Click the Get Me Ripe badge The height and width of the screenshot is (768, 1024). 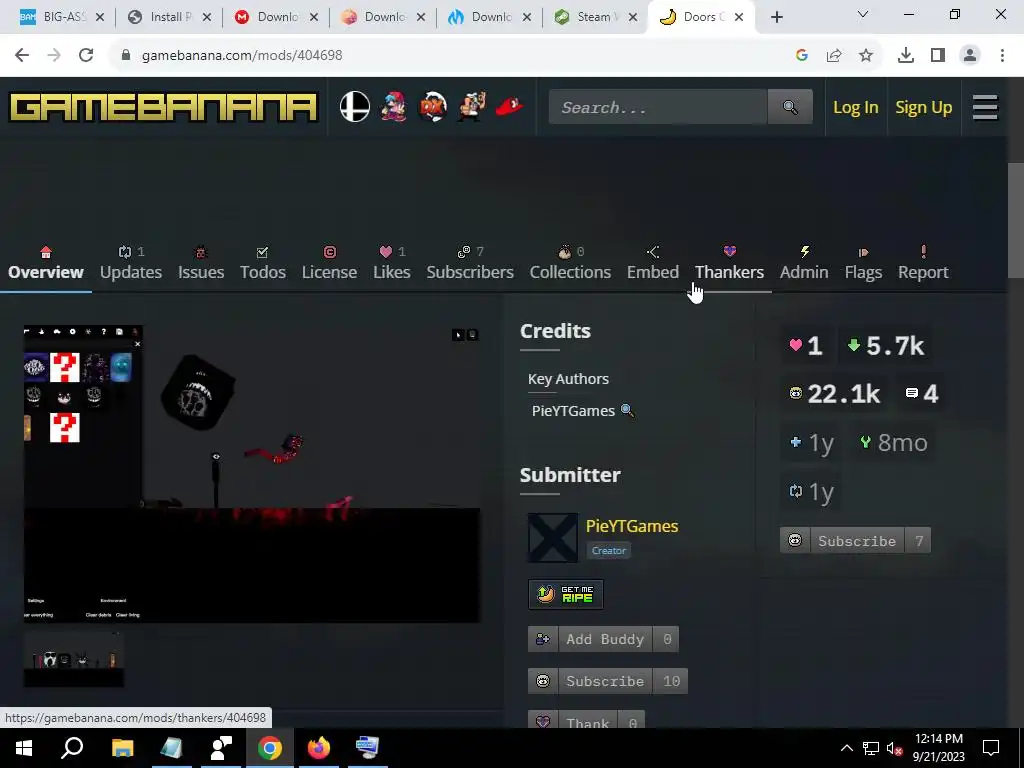click(566, 594)
